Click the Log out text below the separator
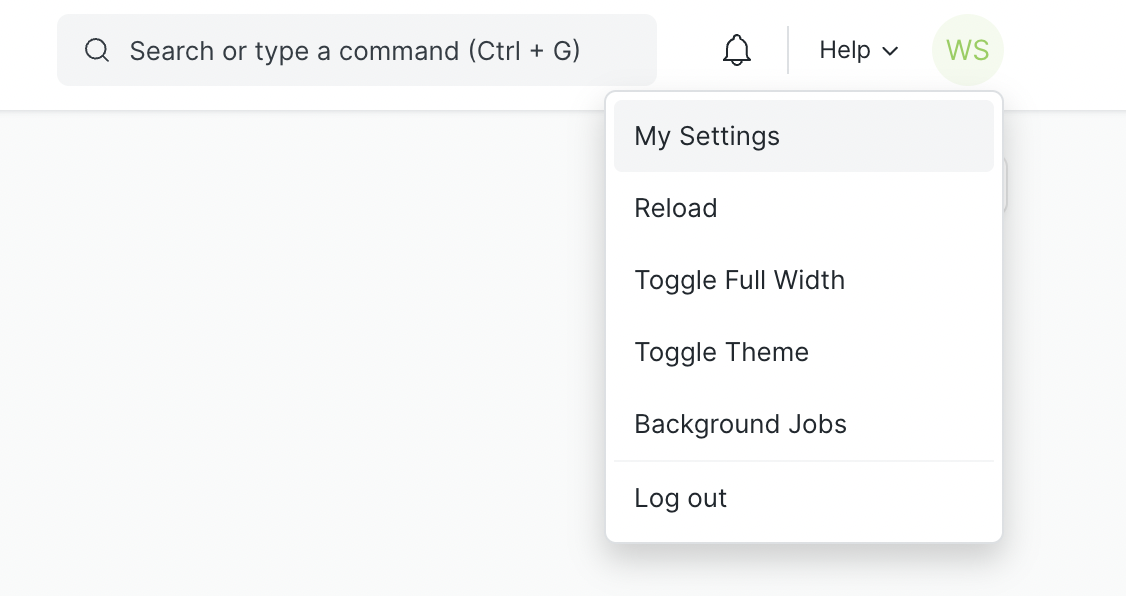This screenshot has width=1126, height=596. 680,498
